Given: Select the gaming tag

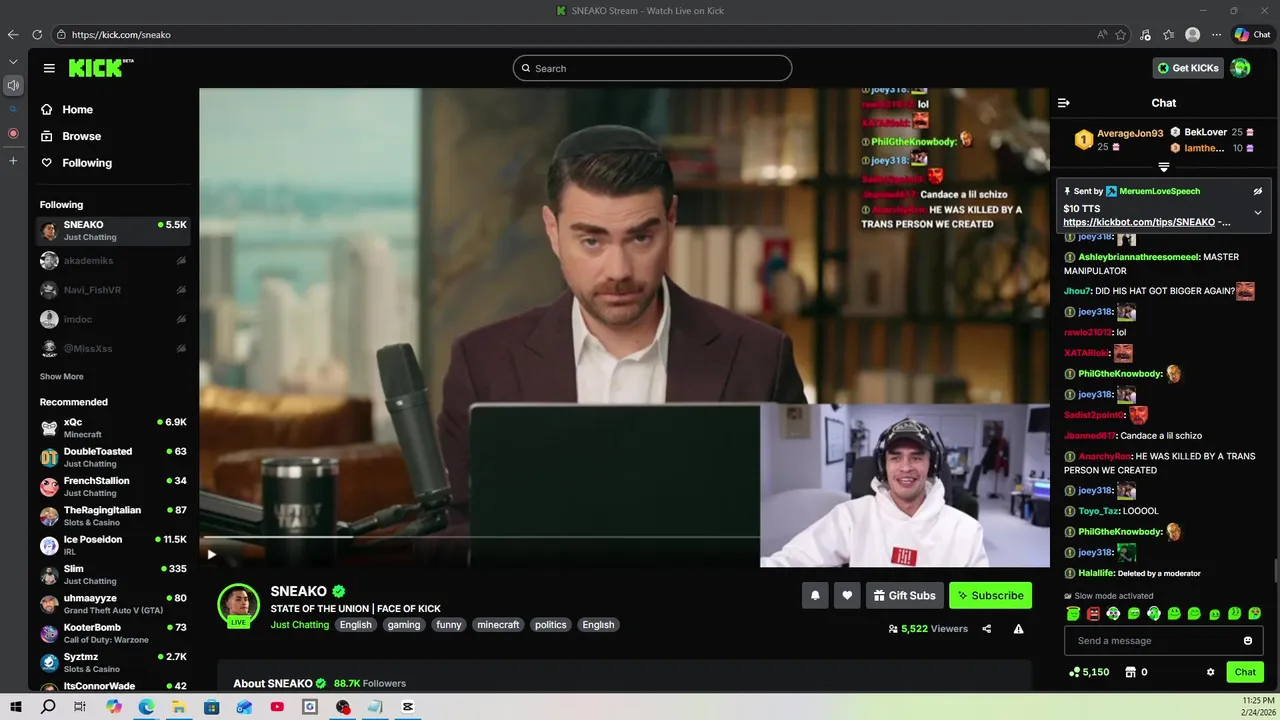Looking at the screenshot, I should [x=404, y=625].
